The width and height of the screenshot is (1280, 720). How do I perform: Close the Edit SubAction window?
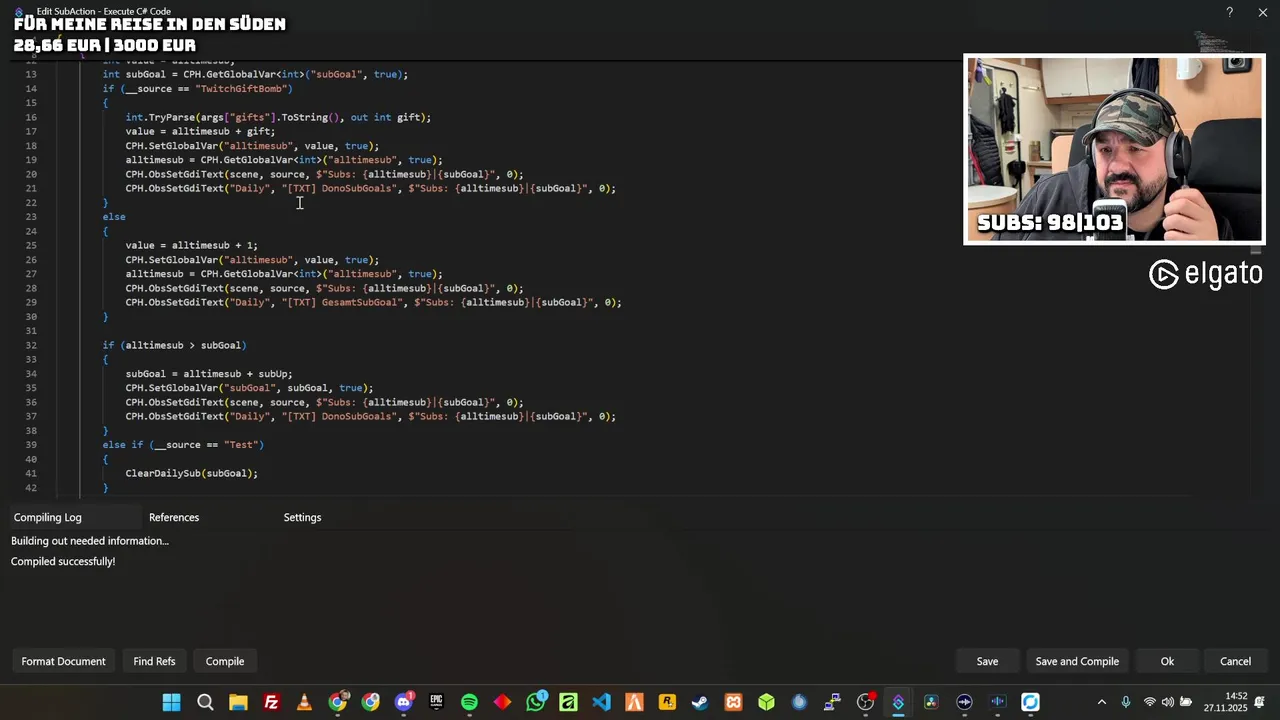click(1262, 12)
